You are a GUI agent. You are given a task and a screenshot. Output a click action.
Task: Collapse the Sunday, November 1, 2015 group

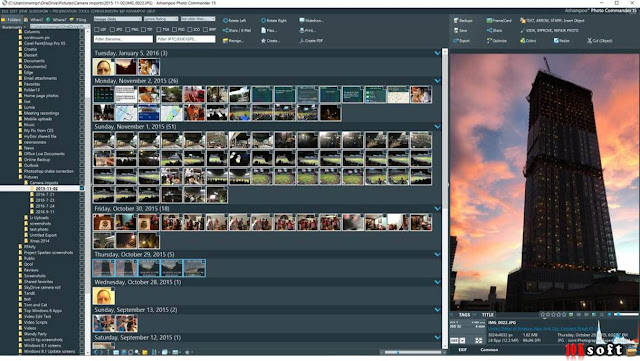[438, 127]
